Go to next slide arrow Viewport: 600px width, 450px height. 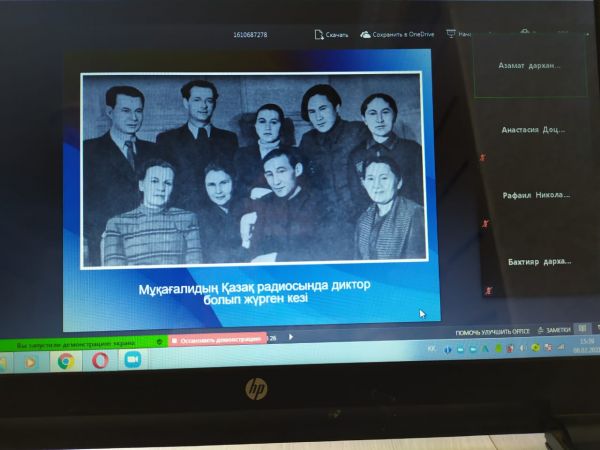tap(291, 337)
